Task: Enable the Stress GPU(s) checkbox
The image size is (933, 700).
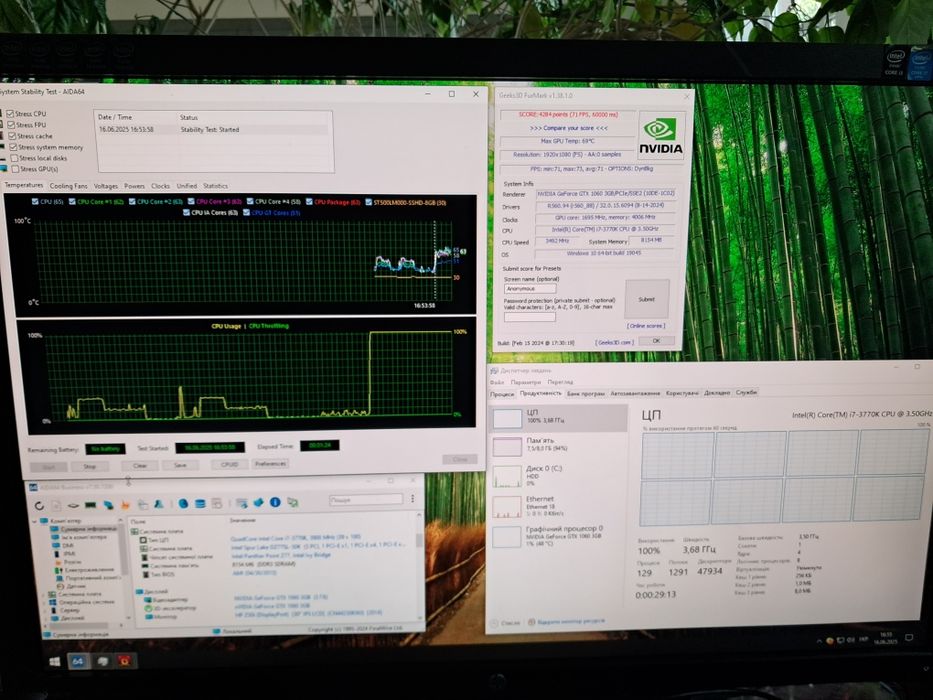Action: (15, 169)
